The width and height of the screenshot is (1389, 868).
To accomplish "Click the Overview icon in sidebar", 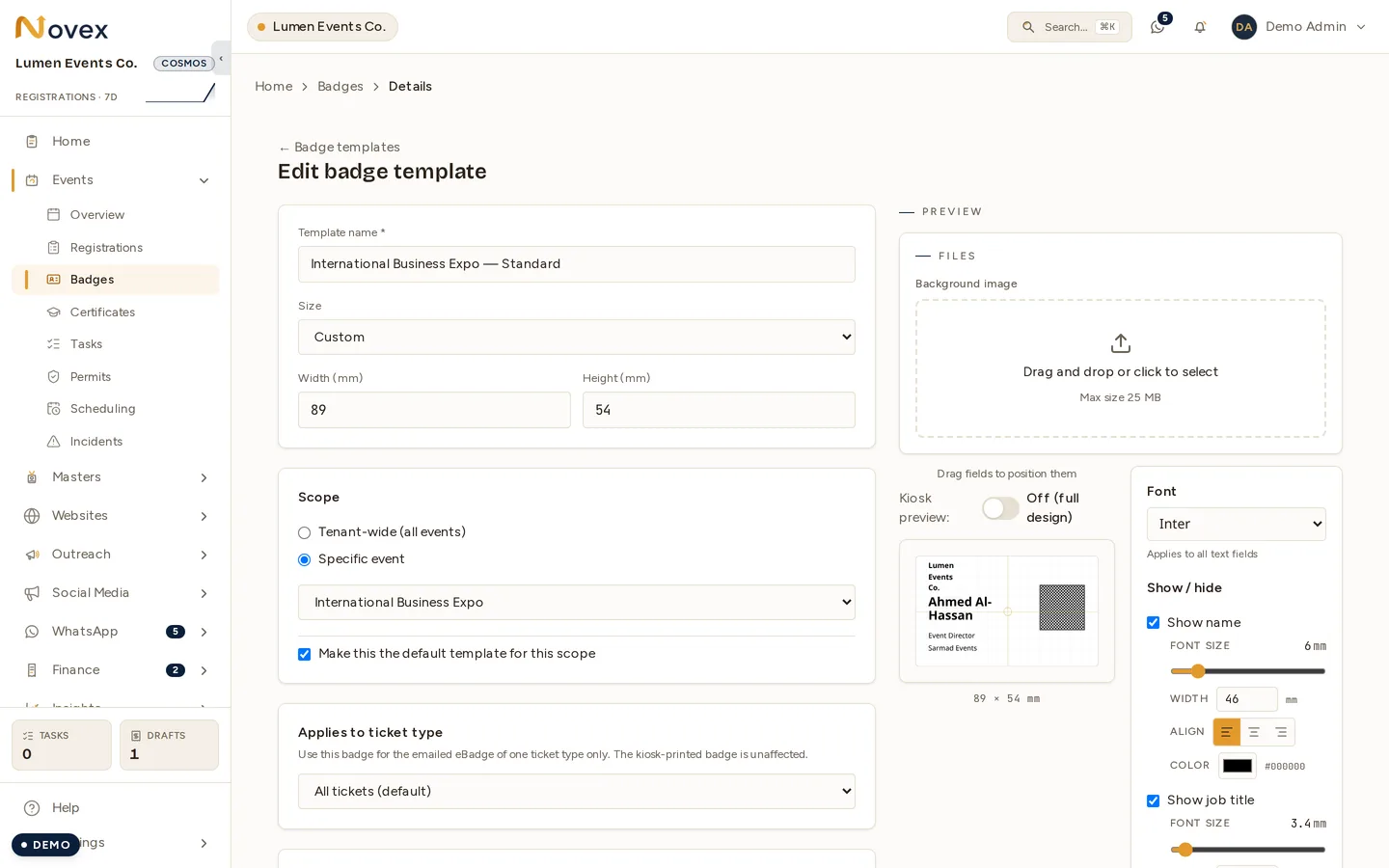I will tap(54, 215).
